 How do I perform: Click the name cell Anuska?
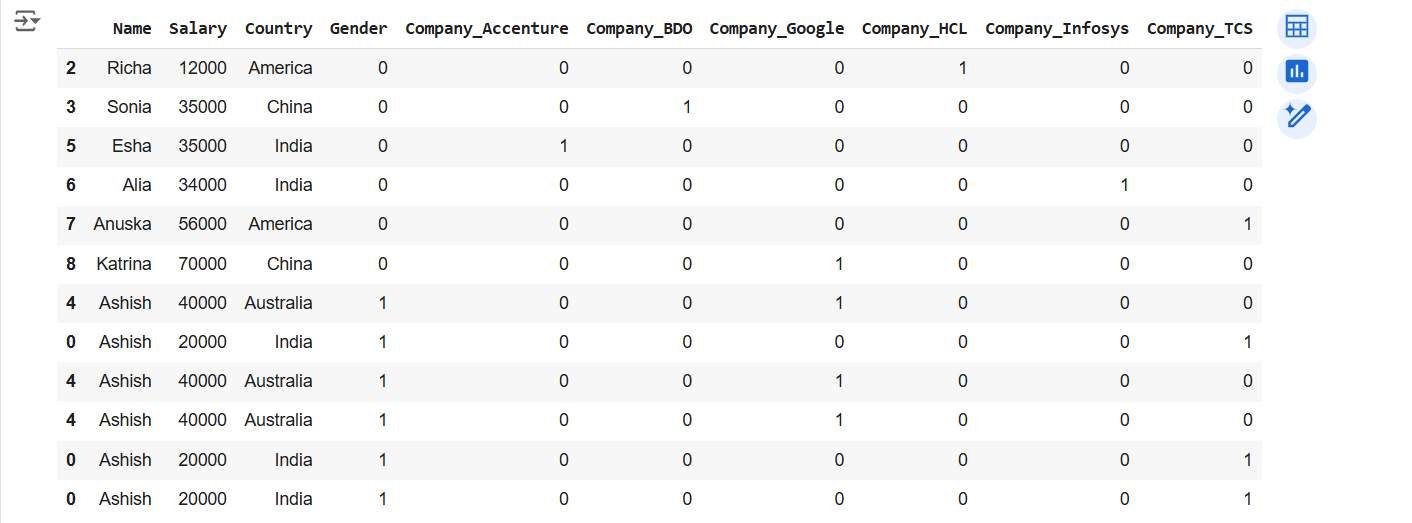coord(122,224)
